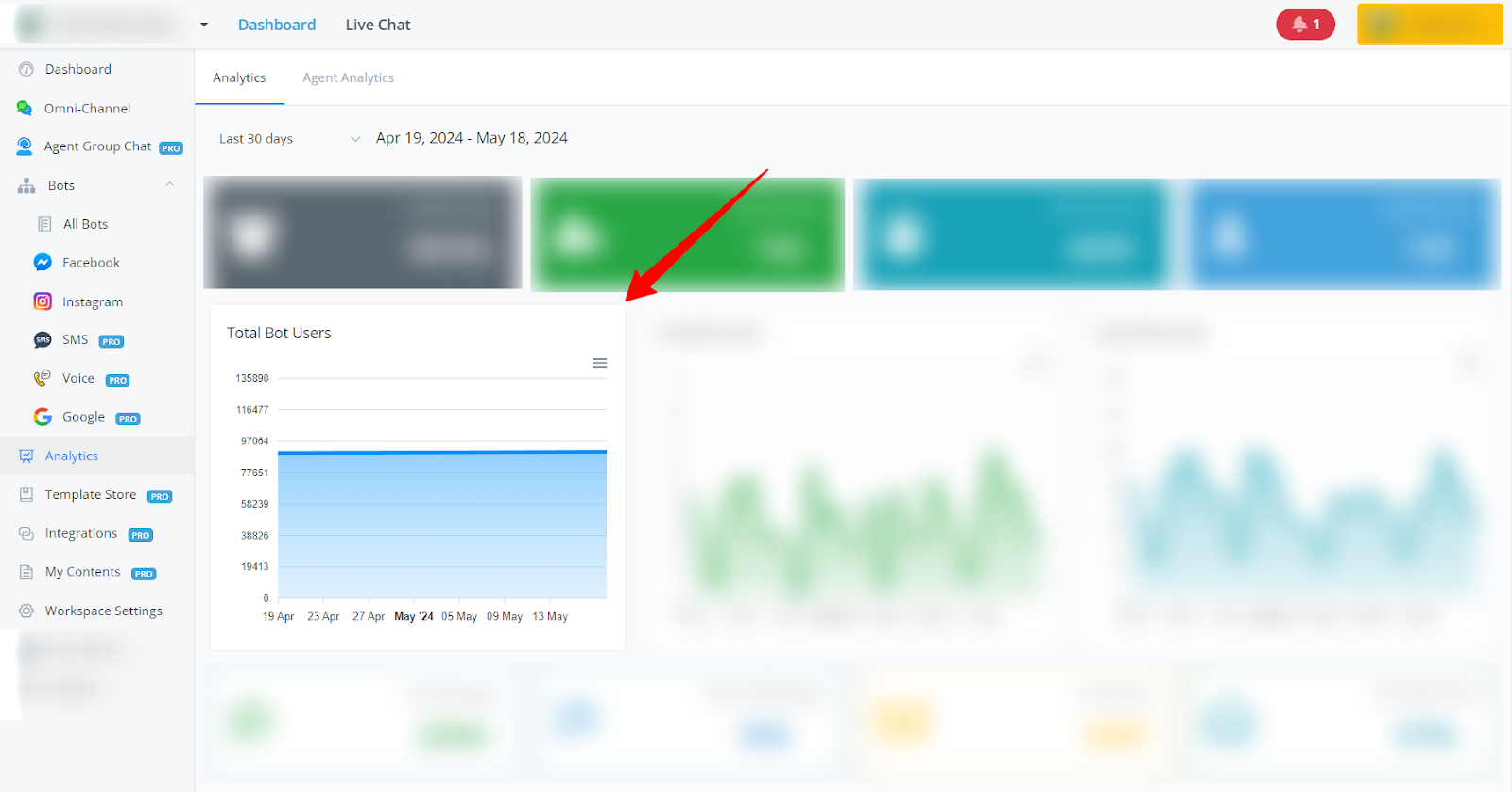Click the PRO badge next to SMS

[112, 342]
